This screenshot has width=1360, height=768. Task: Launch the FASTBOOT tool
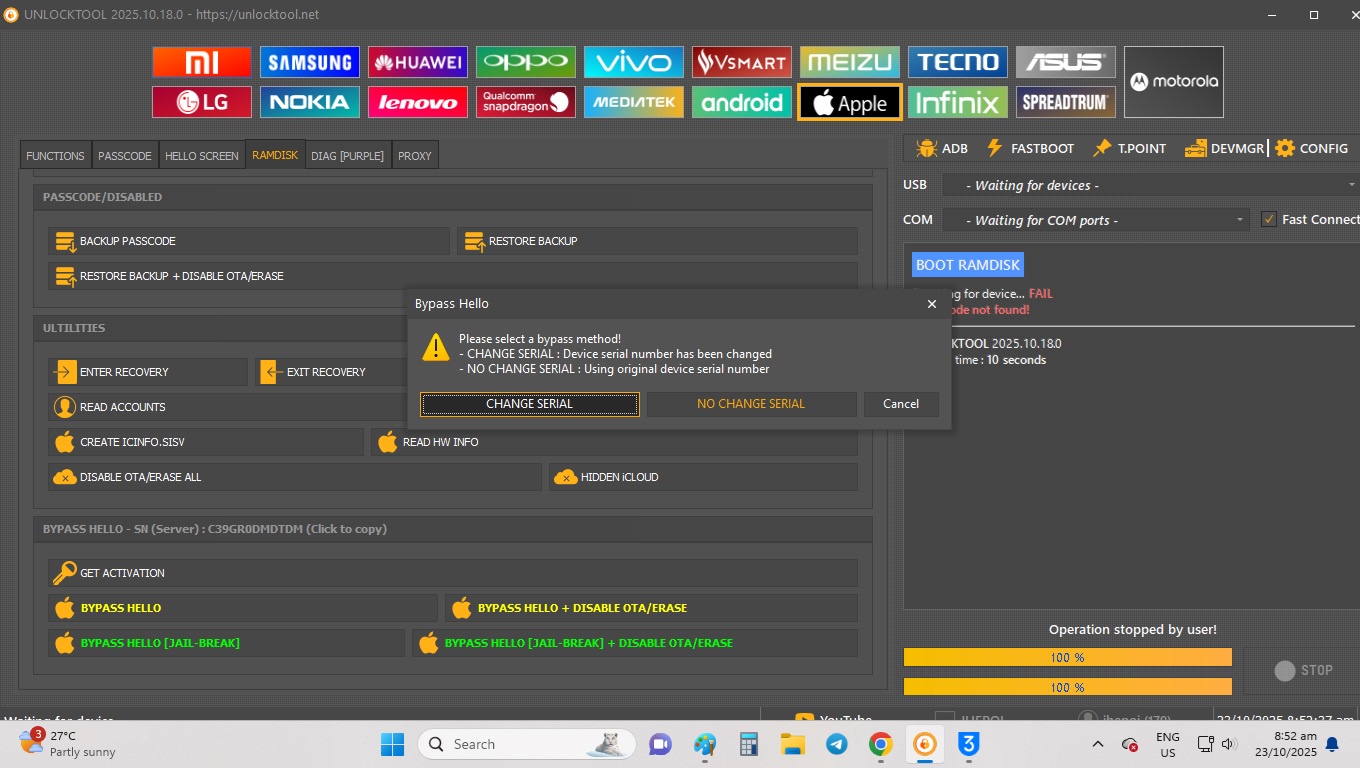[1030, 148]
